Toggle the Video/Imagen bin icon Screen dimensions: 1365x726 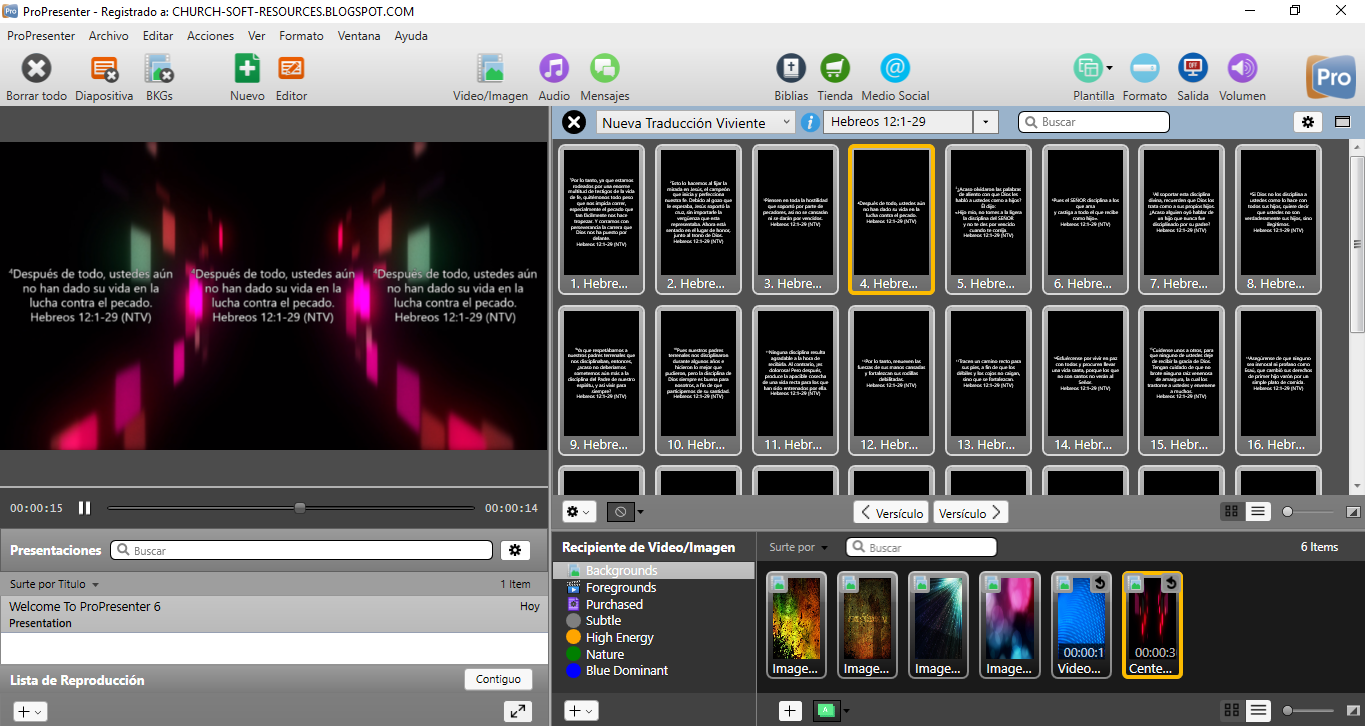pos(490,69)
